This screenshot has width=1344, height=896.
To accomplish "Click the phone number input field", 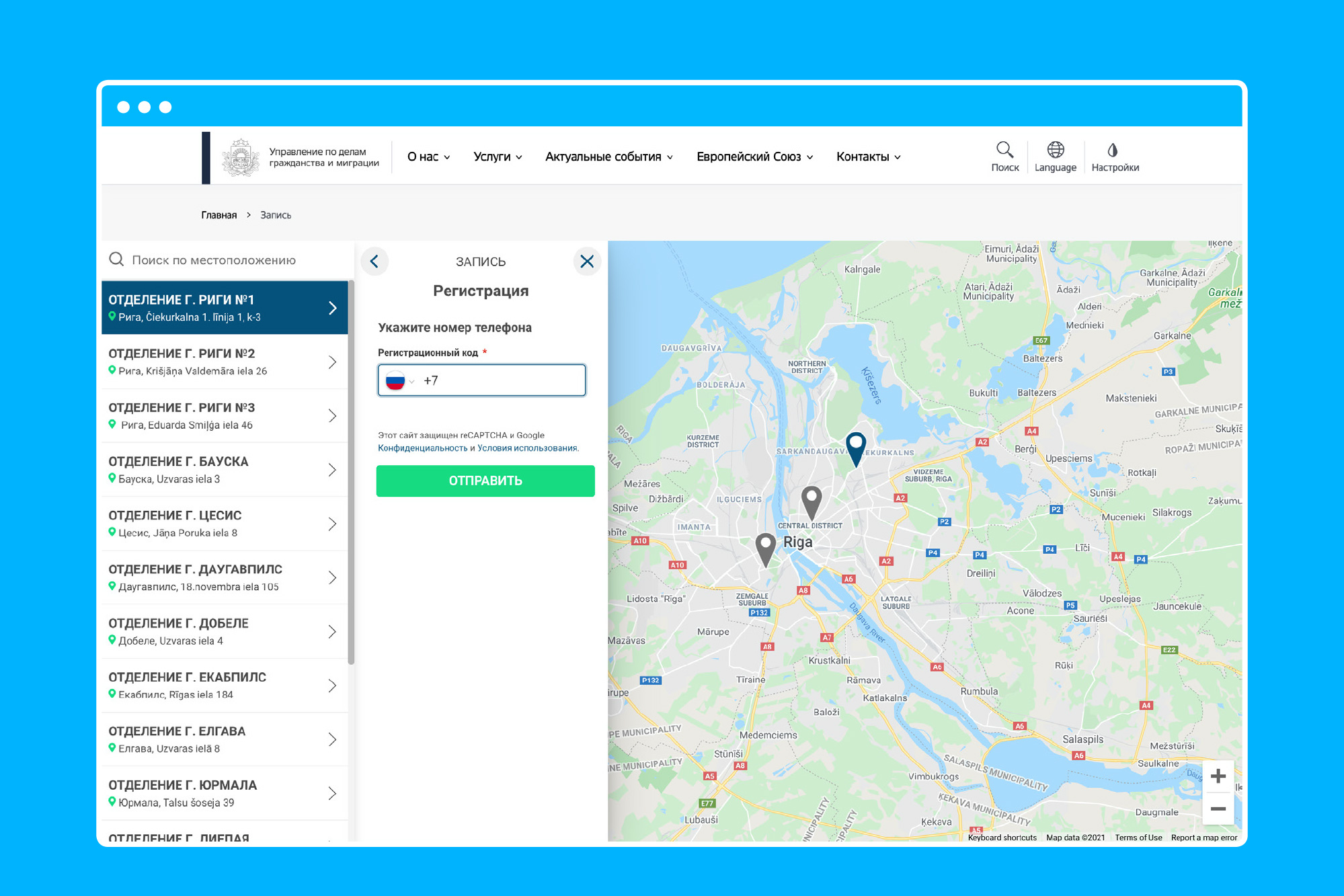I will tap(504, 381).
